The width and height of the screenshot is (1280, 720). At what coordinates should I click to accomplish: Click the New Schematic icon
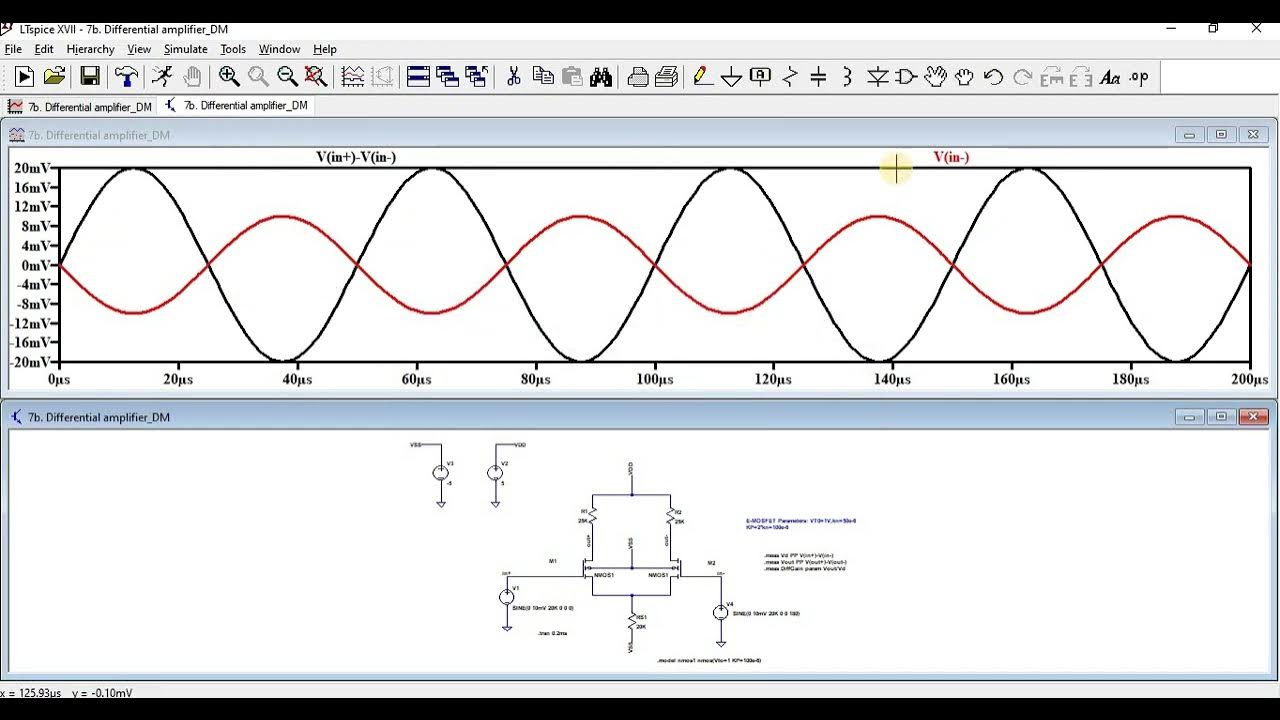(24, 76)
